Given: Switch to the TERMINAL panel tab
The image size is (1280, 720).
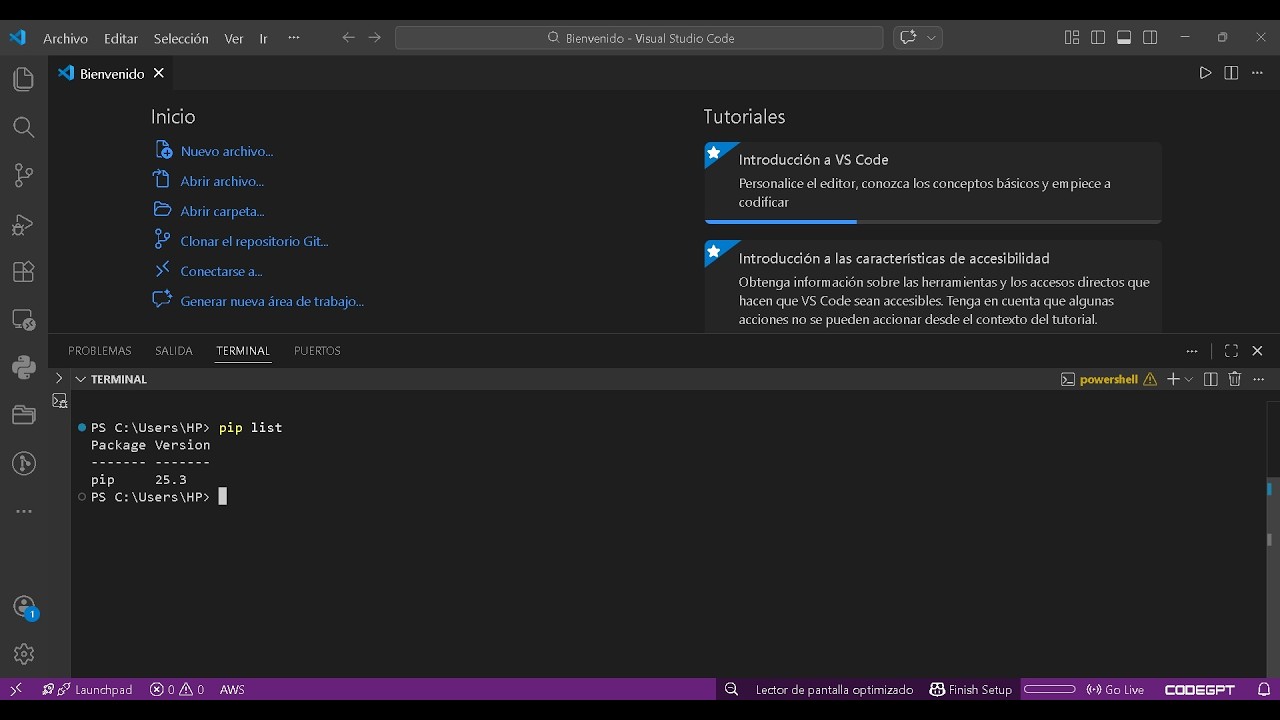Looking at the screenshot, I should tap(243, 351).
